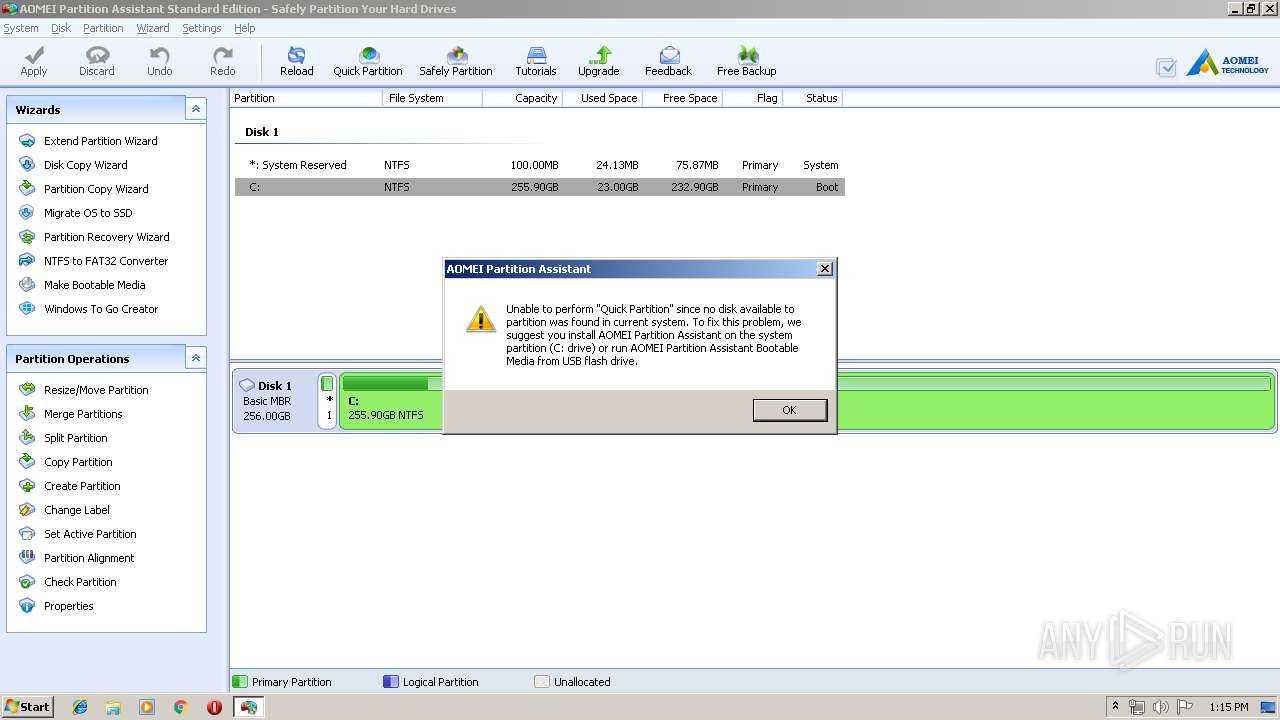Select the System Reserved partition row
Image resolution: width=1280 pixels, height=720 pixels.
(540, 165)
